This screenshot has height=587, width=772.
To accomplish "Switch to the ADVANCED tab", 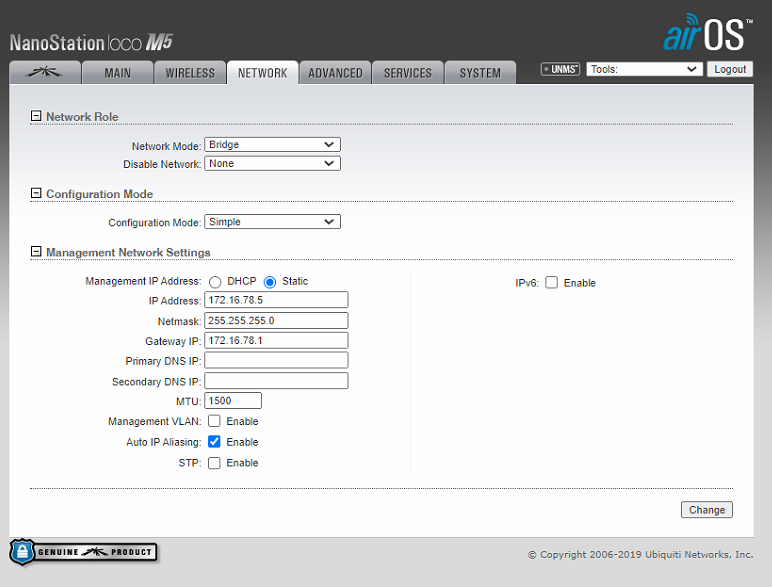I will click(x=335, y=73).
